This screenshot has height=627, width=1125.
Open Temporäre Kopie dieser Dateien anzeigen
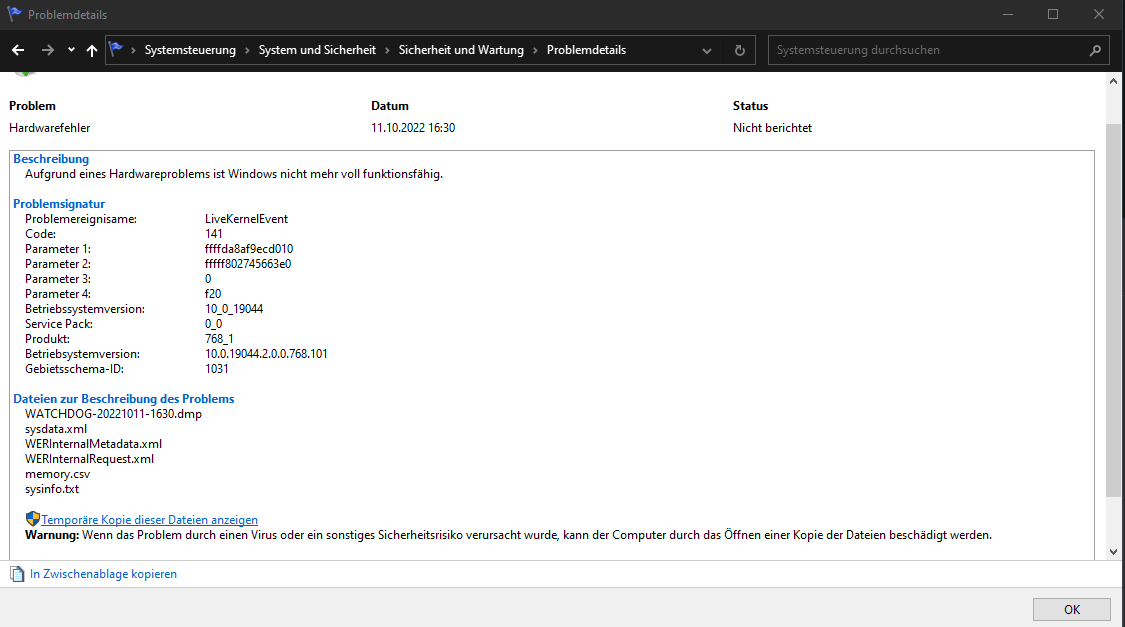point(149,520)
